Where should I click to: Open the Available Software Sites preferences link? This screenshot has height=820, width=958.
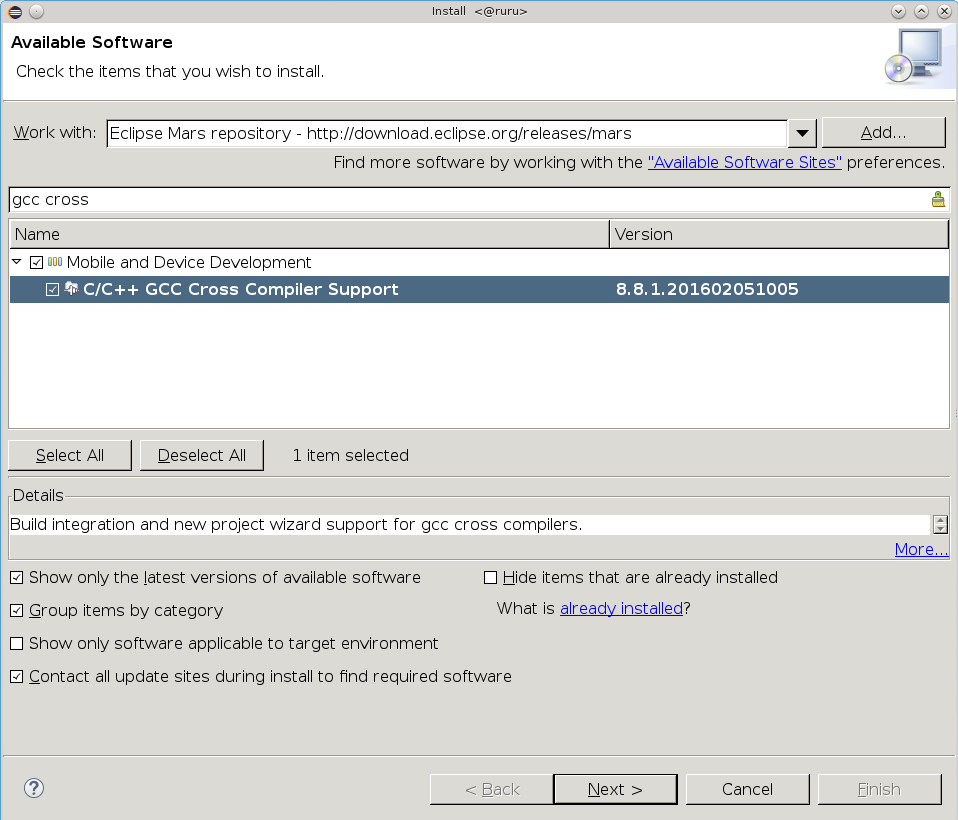[744, 162]
